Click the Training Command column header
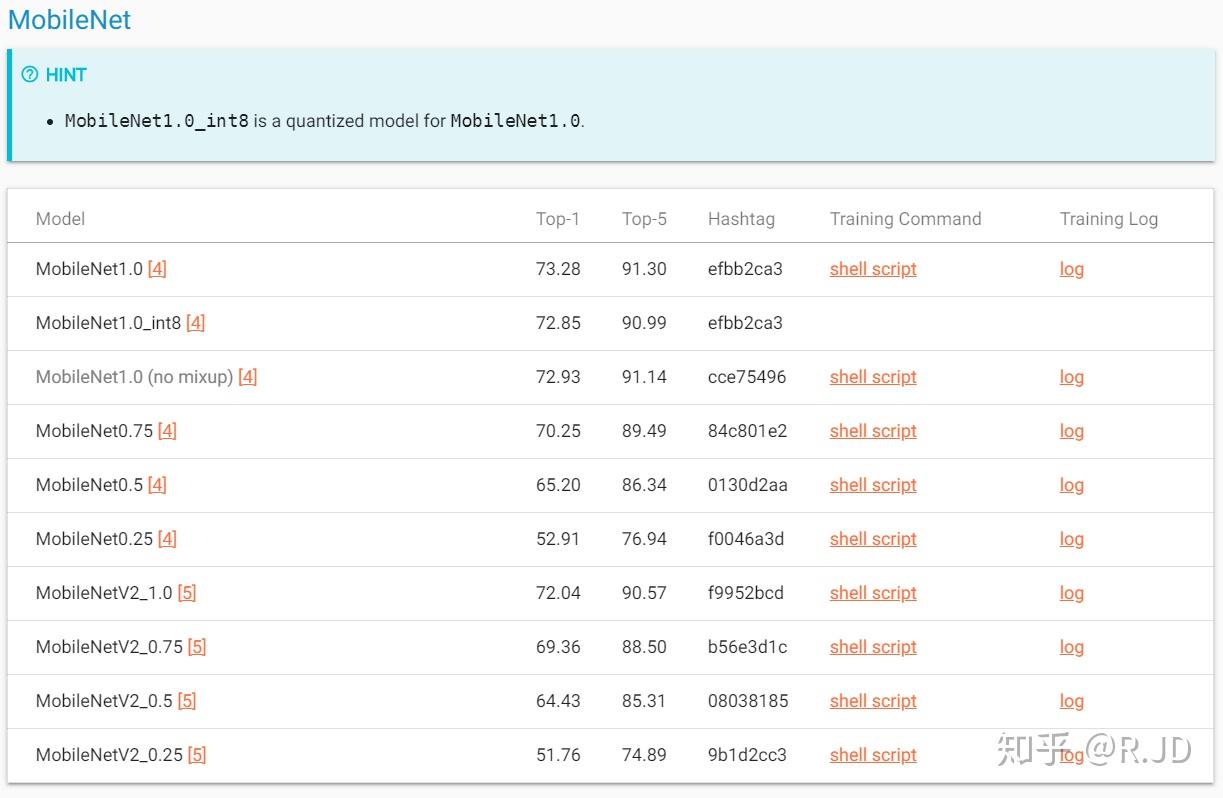The image size is (1223, 798). pos(905,219)
